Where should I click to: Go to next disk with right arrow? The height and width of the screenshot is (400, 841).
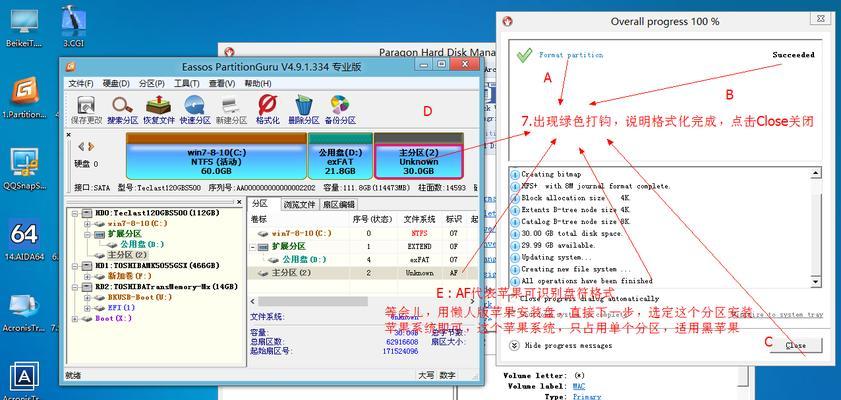point(91,146)
